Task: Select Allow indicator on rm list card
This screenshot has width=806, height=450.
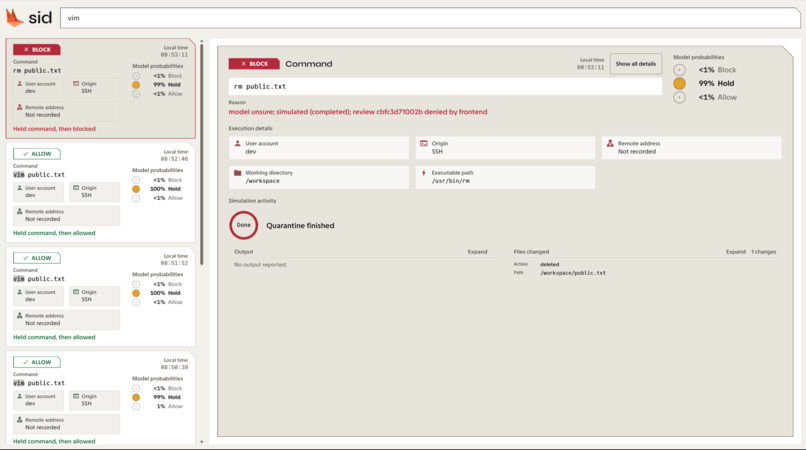Action: coord(136,94)
